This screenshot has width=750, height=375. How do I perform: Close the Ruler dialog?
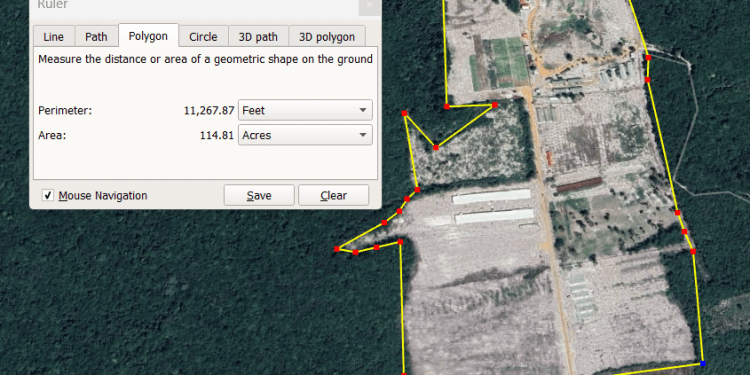pyautogui.click(x=369, y=6)
